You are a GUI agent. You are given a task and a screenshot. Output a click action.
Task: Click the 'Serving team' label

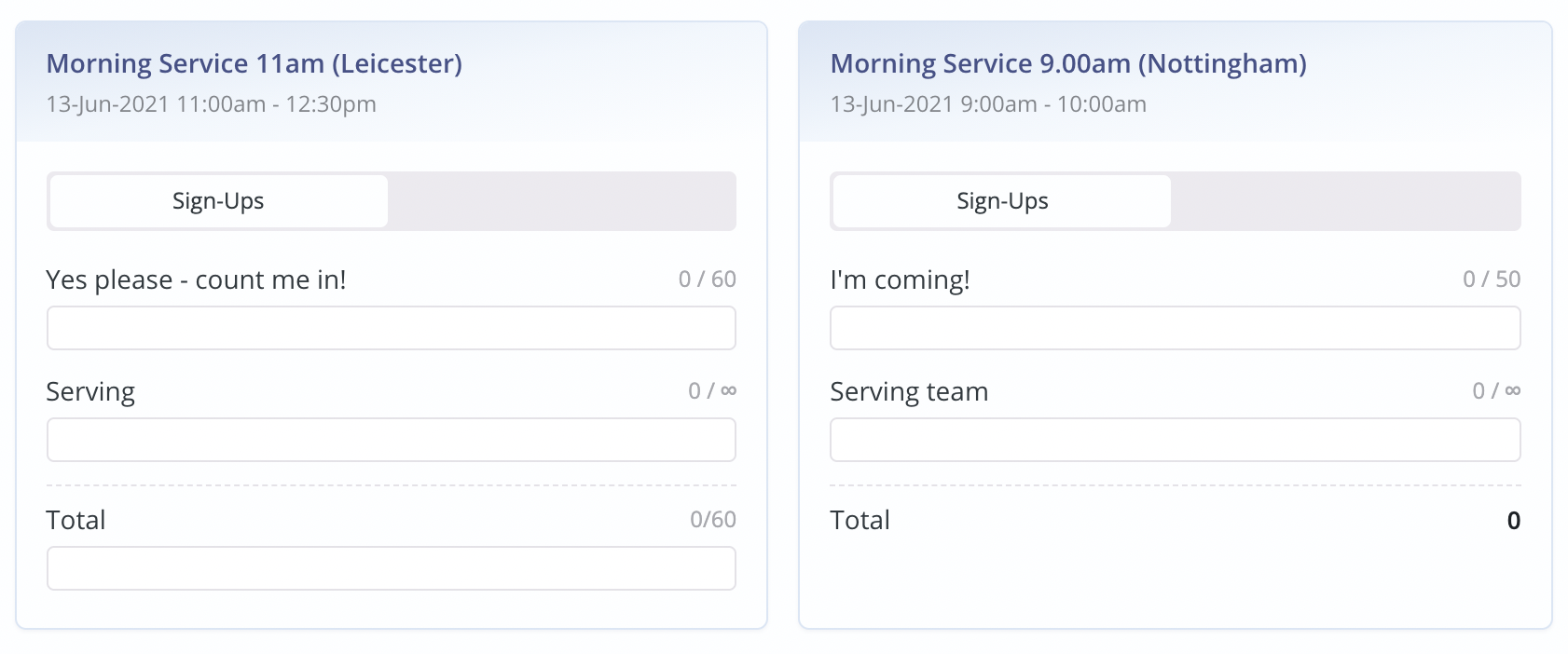[909, 391]
